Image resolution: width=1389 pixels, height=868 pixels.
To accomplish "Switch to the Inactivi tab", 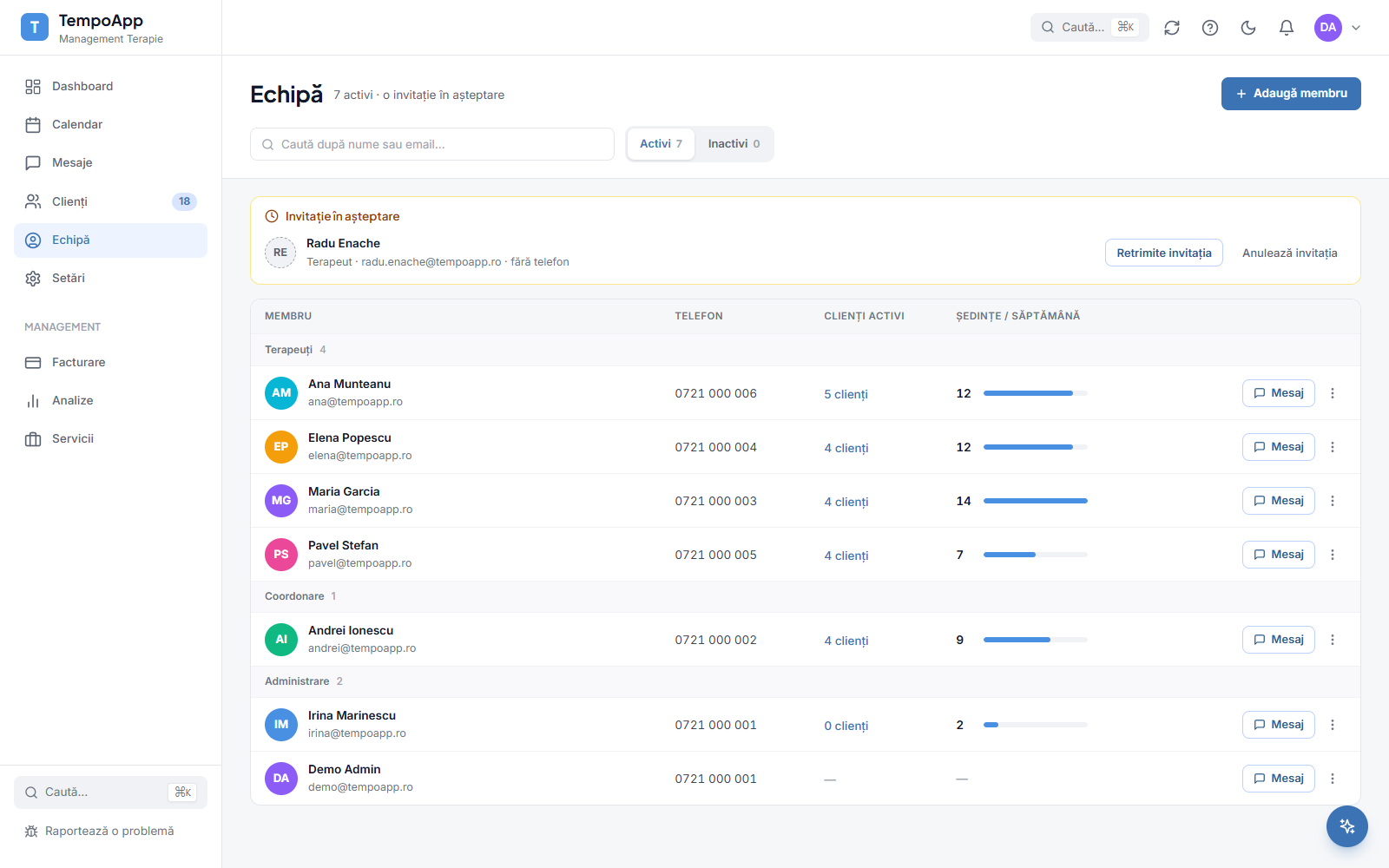I will (734, 144).
